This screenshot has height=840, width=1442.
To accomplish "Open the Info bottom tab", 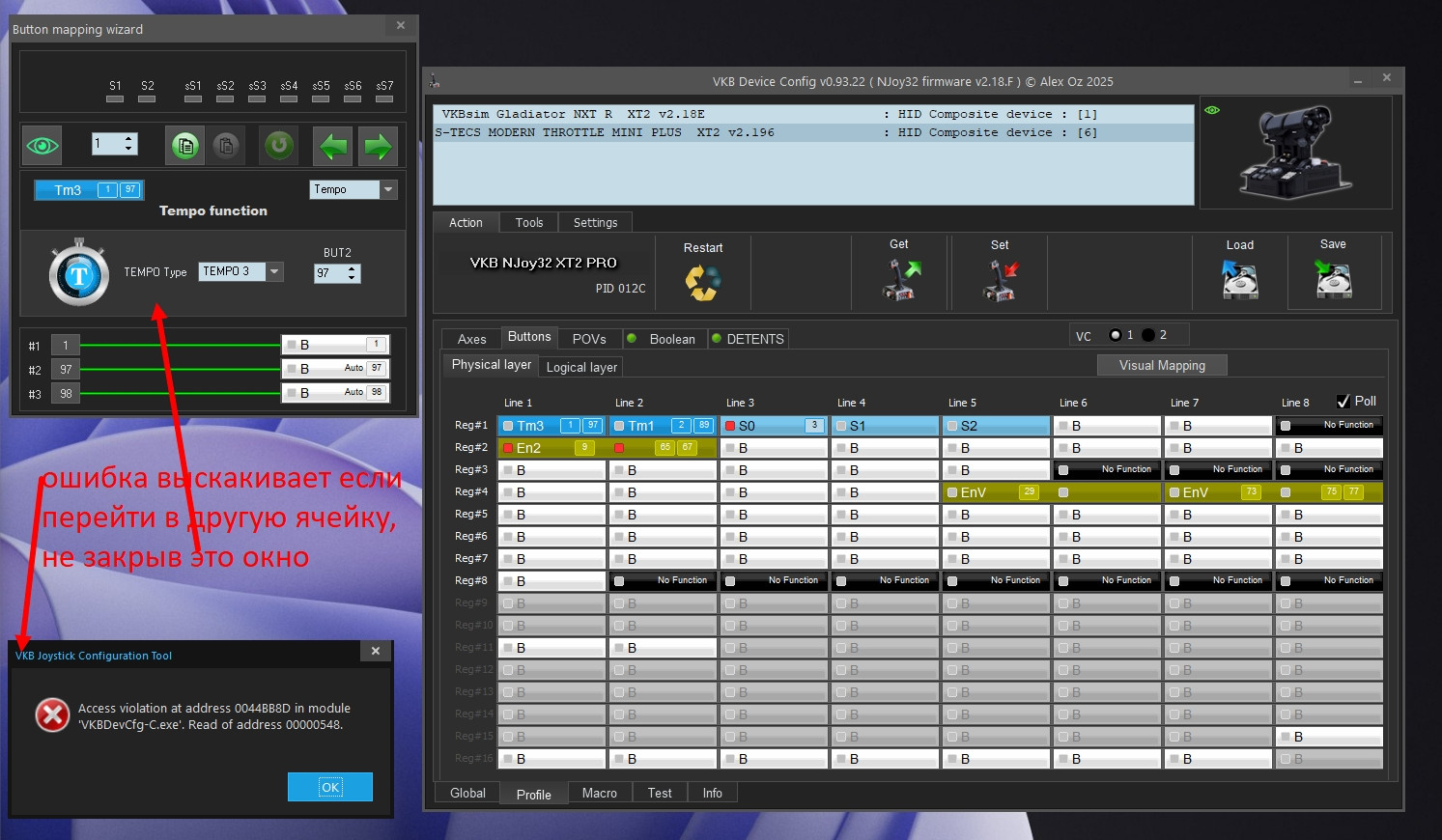I will click(713, 793).
